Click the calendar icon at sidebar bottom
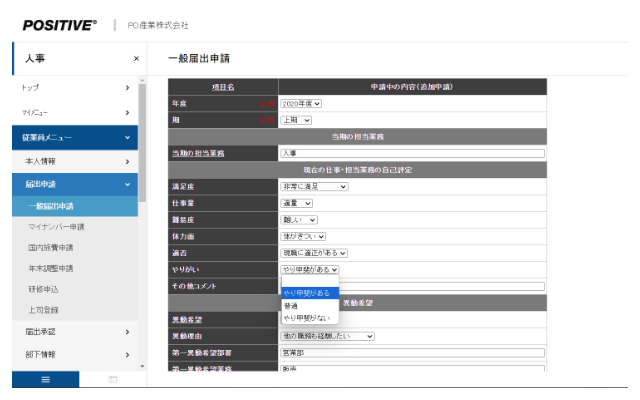The height and width of the screenshot is (400, 640). coord(113,380)
